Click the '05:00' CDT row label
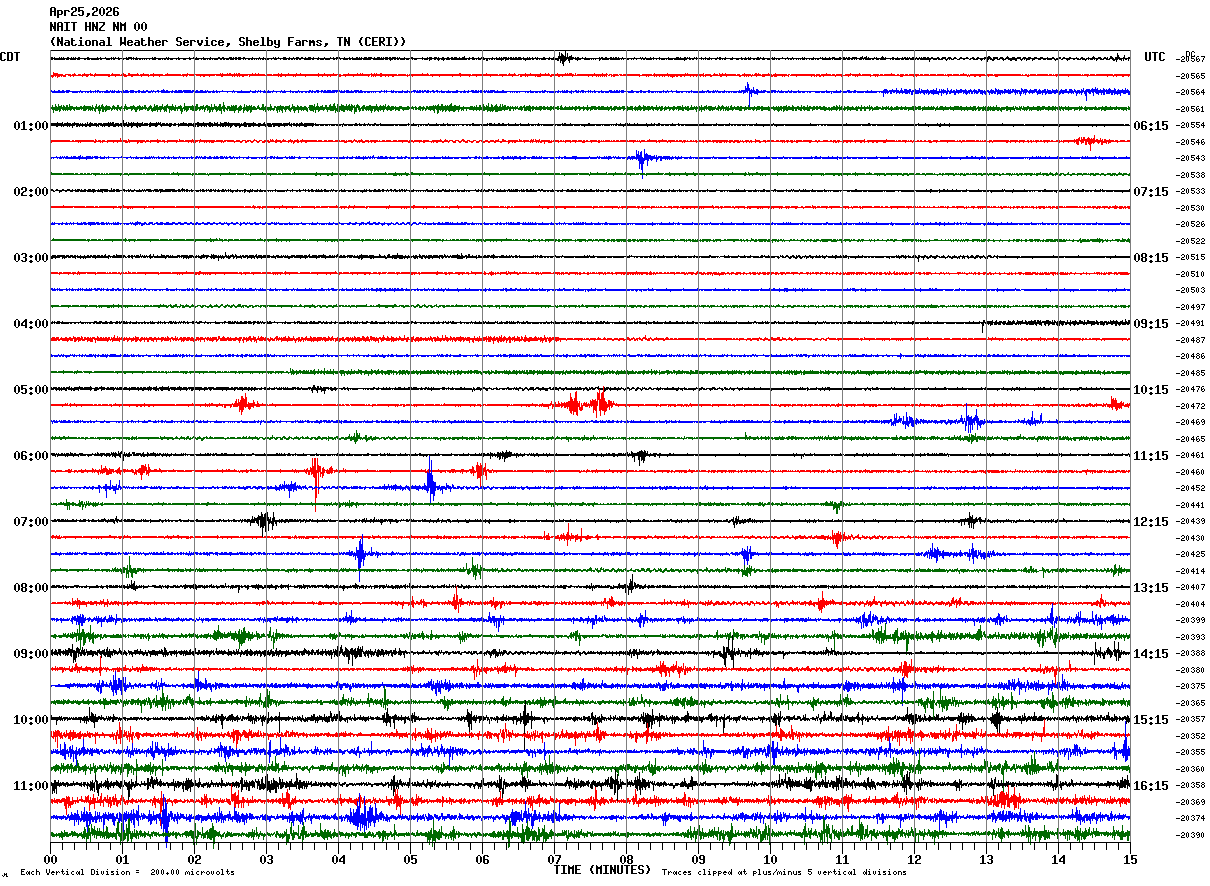 point(31,390)
